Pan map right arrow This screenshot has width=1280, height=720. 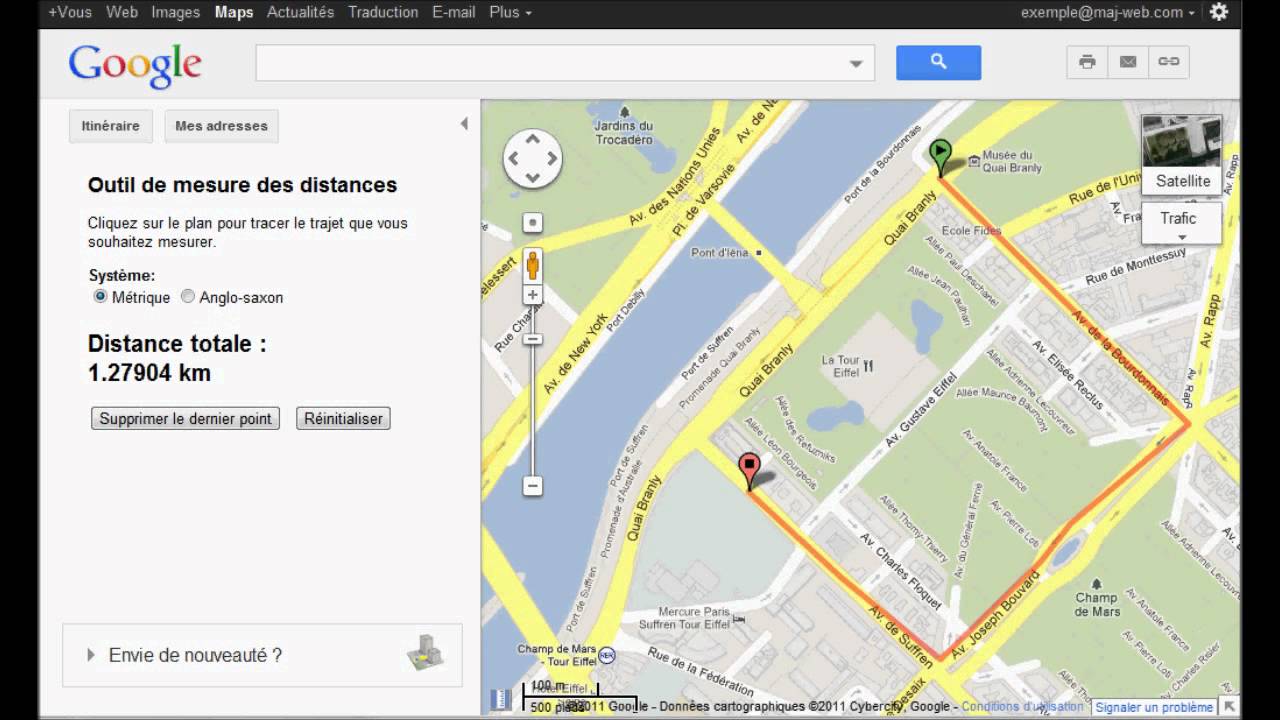click(x=552, y=158)
